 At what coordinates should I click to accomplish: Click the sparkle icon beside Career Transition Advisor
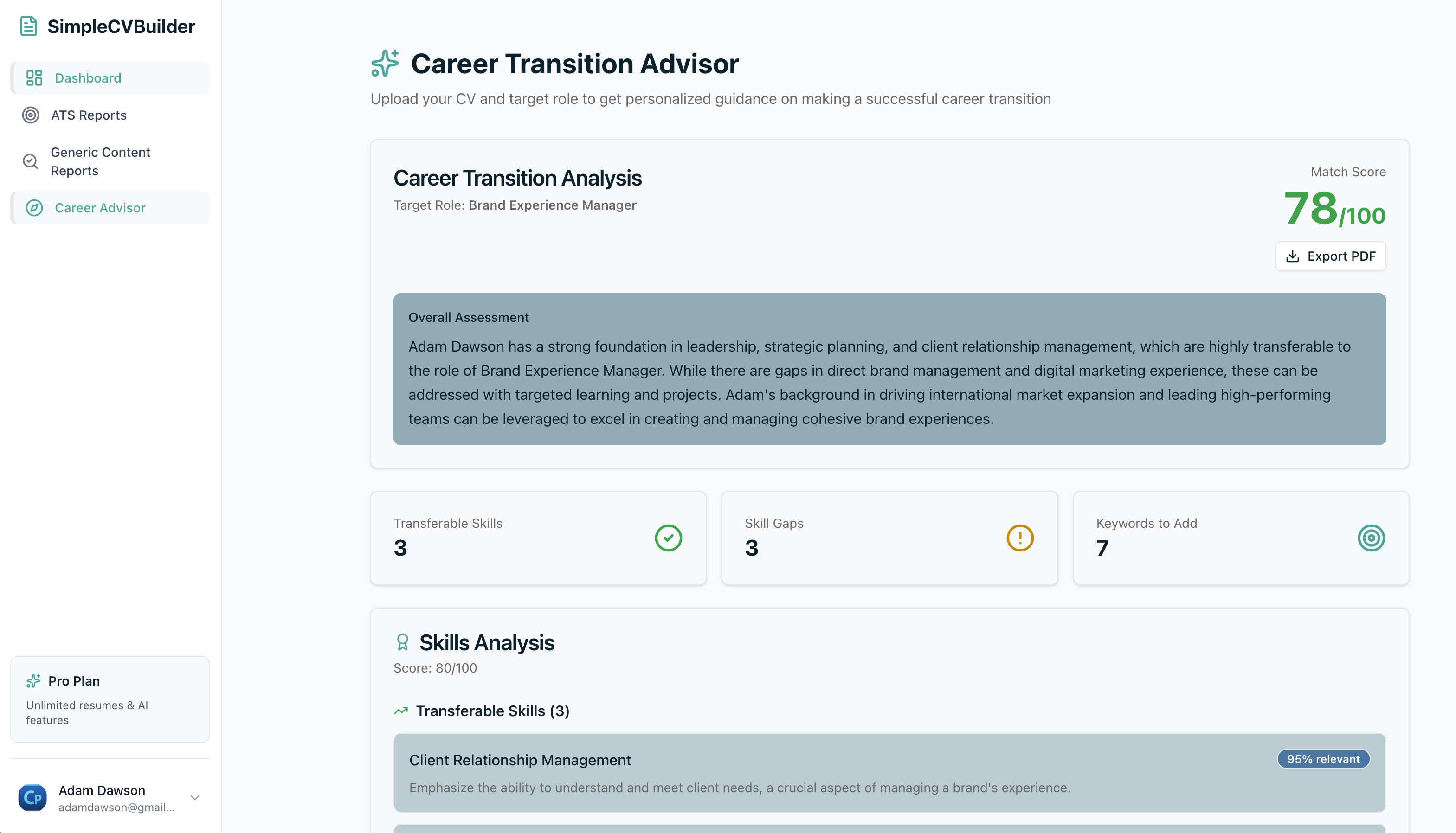[385, 63]
